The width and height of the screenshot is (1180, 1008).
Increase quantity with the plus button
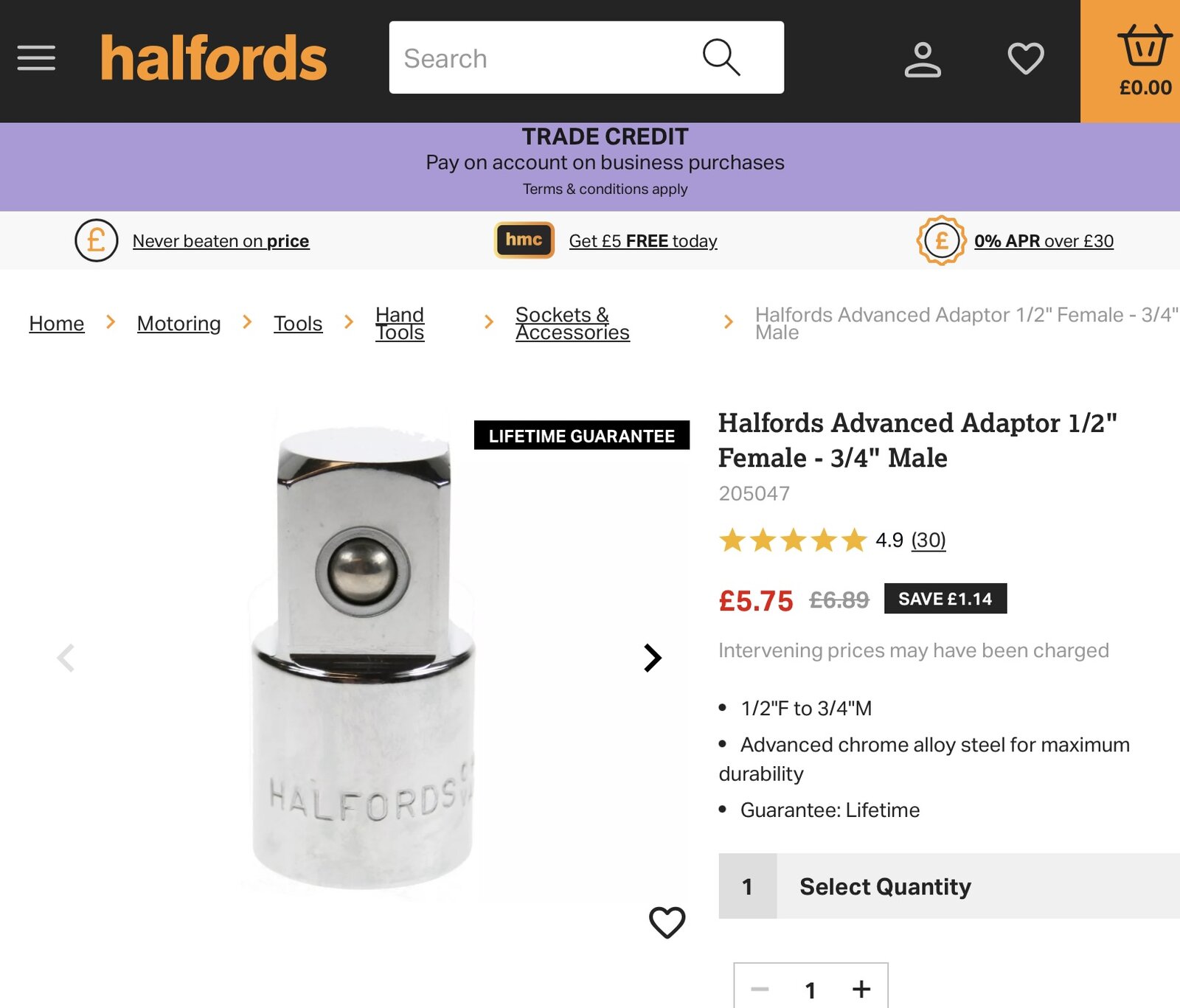pos(861,989)
